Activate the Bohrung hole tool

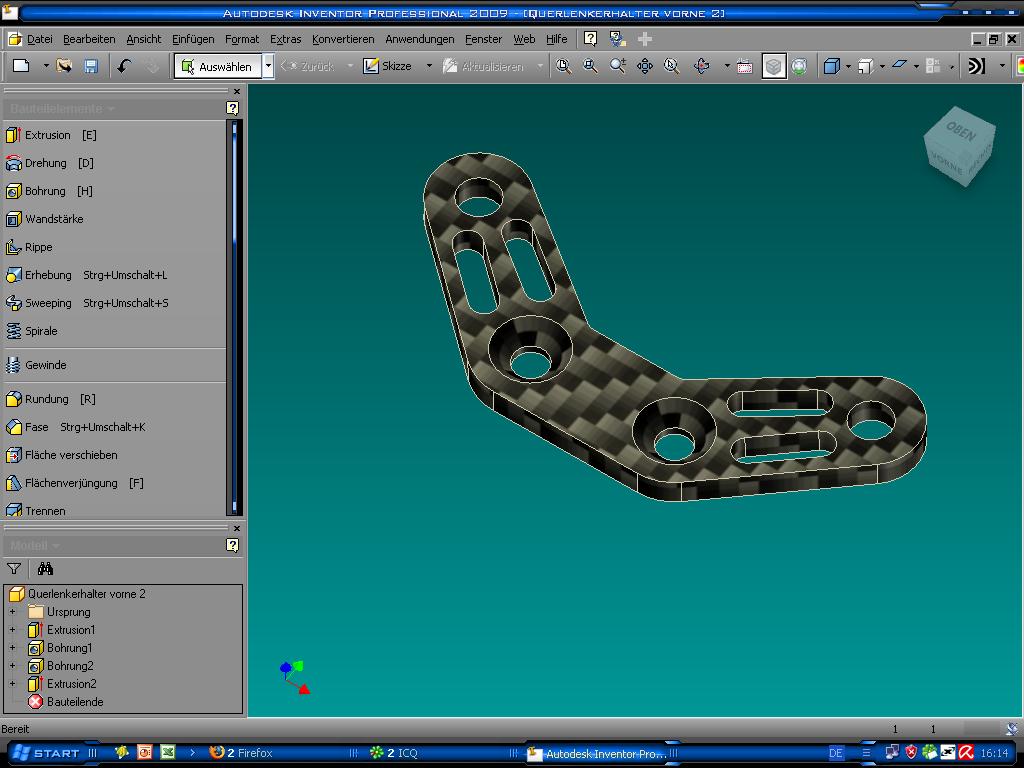(45, 191)
